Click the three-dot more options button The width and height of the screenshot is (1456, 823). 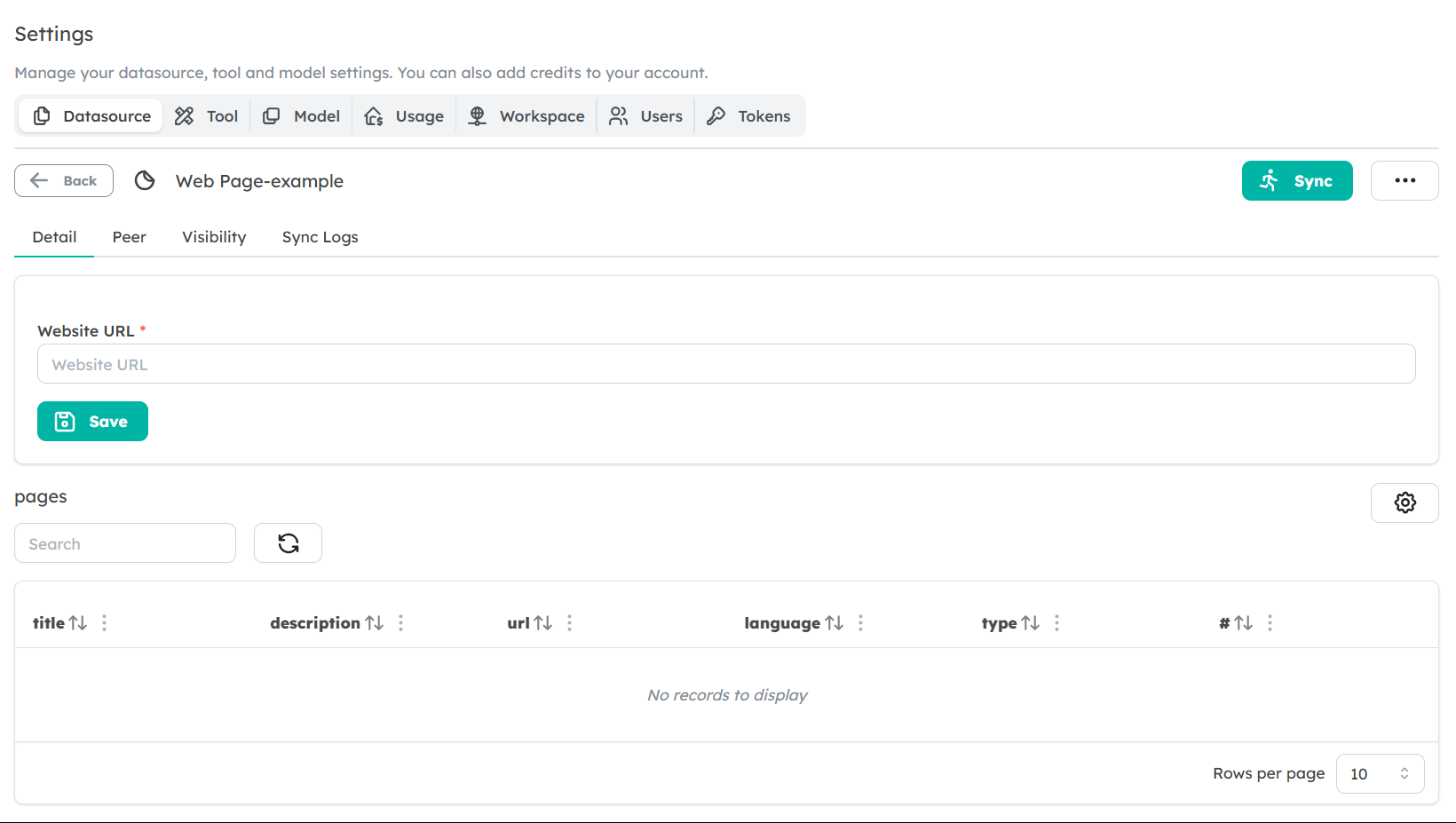click(x=1405, y=181)
